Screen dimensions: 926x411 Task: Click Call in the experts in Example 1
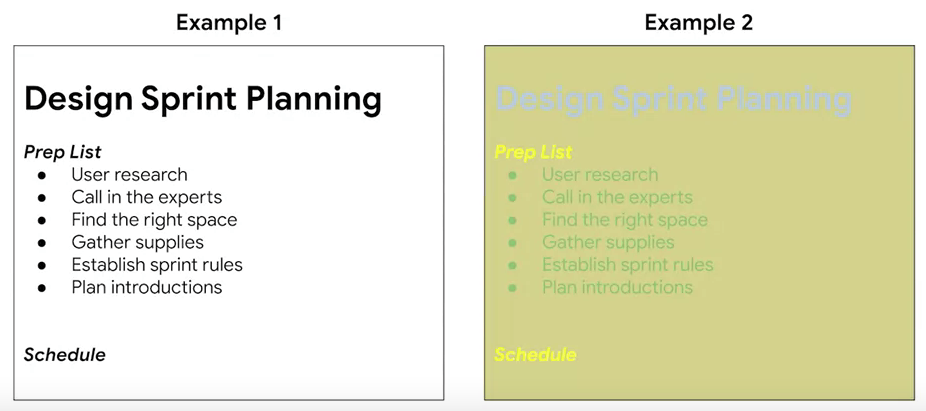point(147,197)
